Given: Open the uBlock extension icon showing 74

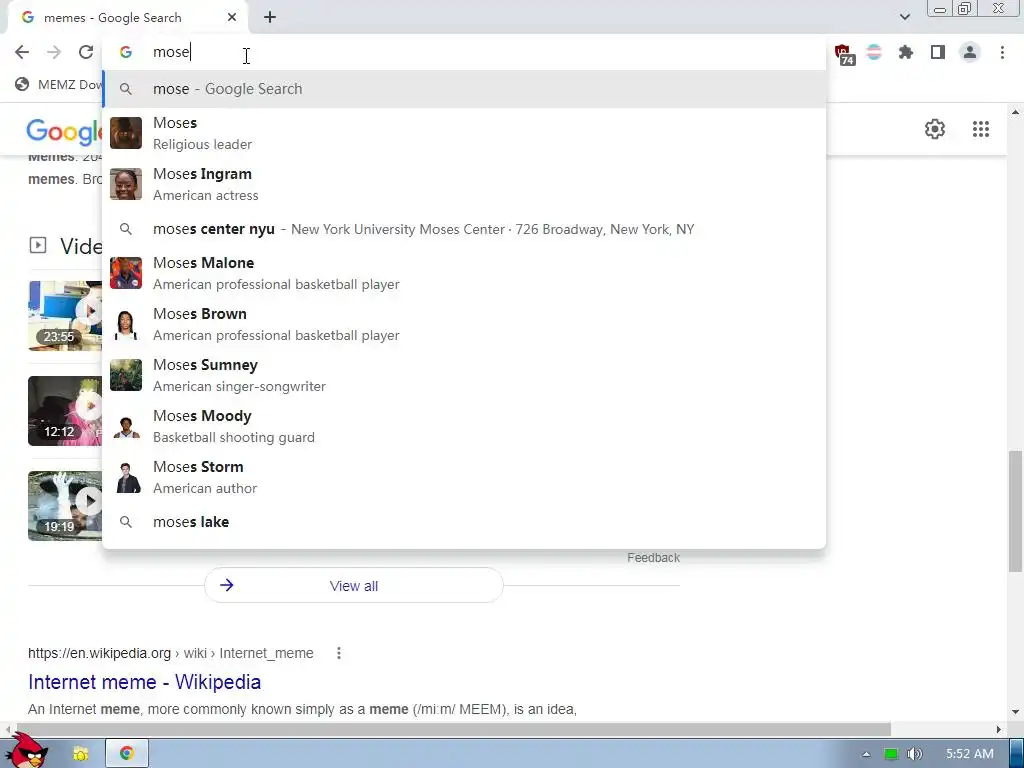Looking at the screenshot, I should click(x=843, y=54).
